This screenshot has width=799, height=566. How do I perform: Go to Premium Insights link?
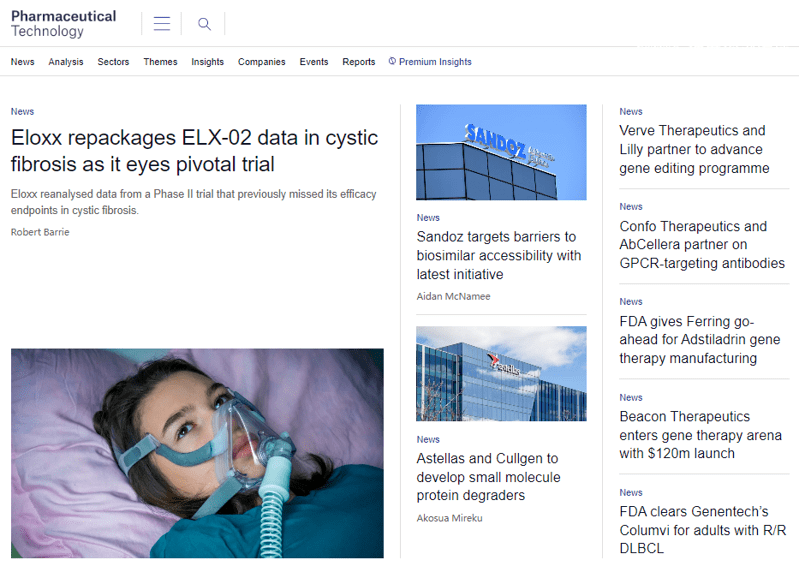point(435,62)
